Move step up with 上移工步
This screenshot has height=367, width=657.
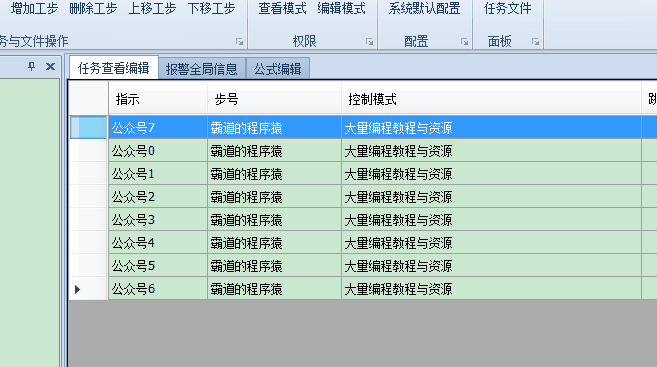pyautogui.click(x=152, y=8)
